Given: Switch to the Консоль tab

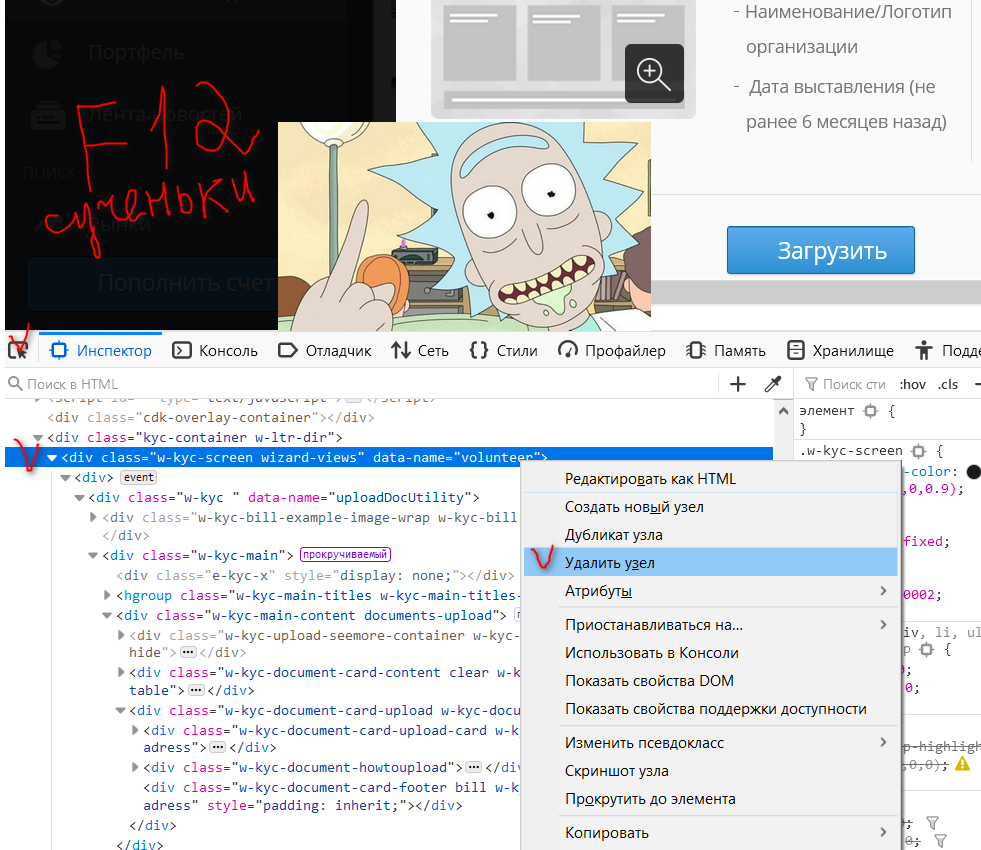Looking at the screenshot, I should tap(216, 351).
